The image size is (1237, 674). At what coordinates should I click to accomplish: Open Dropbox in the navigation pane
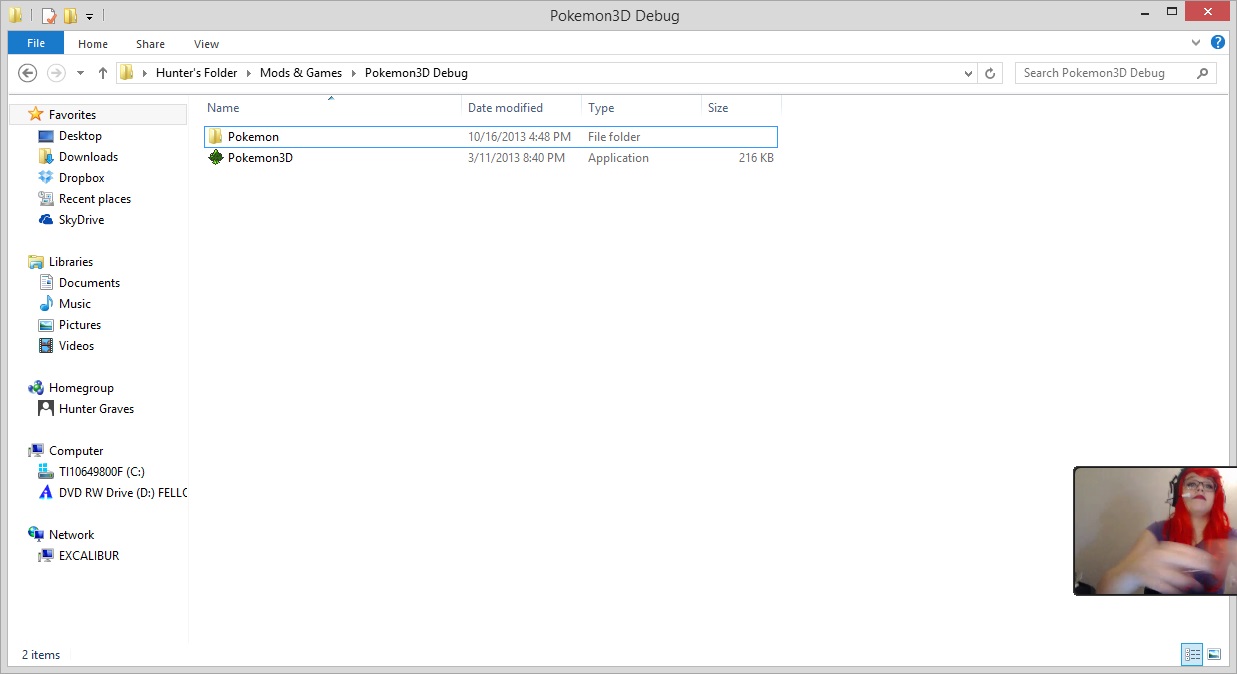(81, 178)
